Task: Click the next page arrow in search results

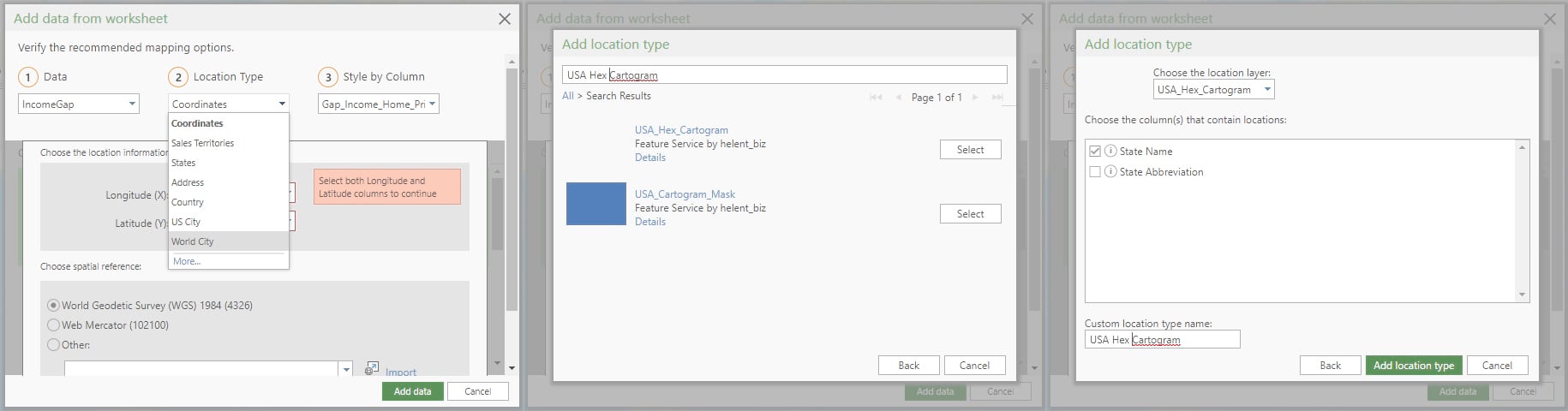Action: [x=975, y=98]
